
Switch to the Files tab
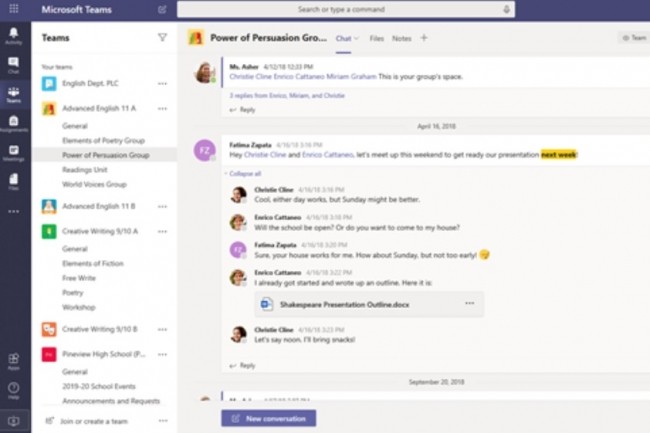click(376, 39)
